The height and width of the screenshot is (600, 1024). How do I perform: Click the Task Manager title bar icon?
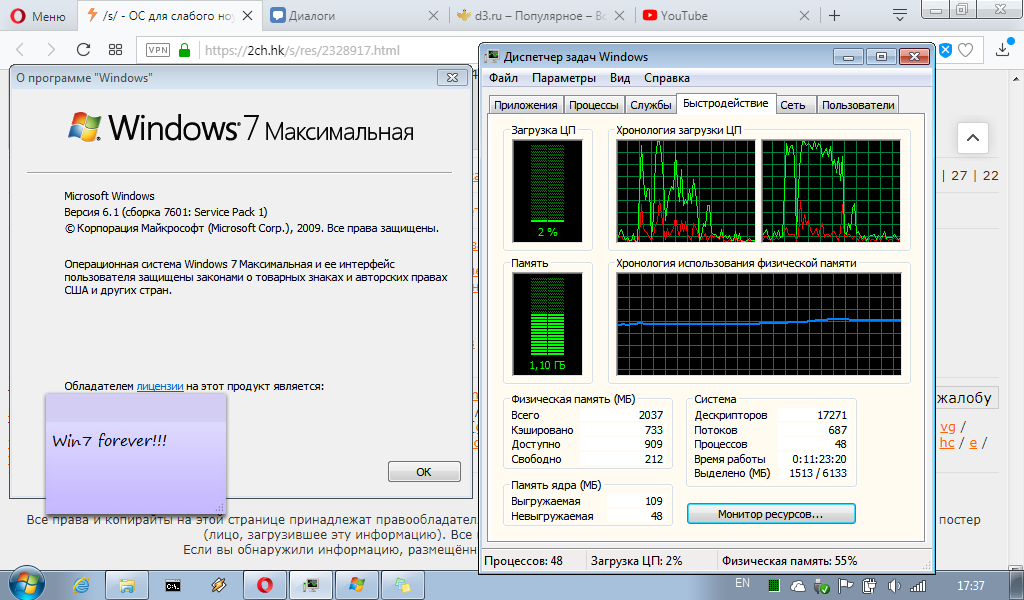coord(492,57)
